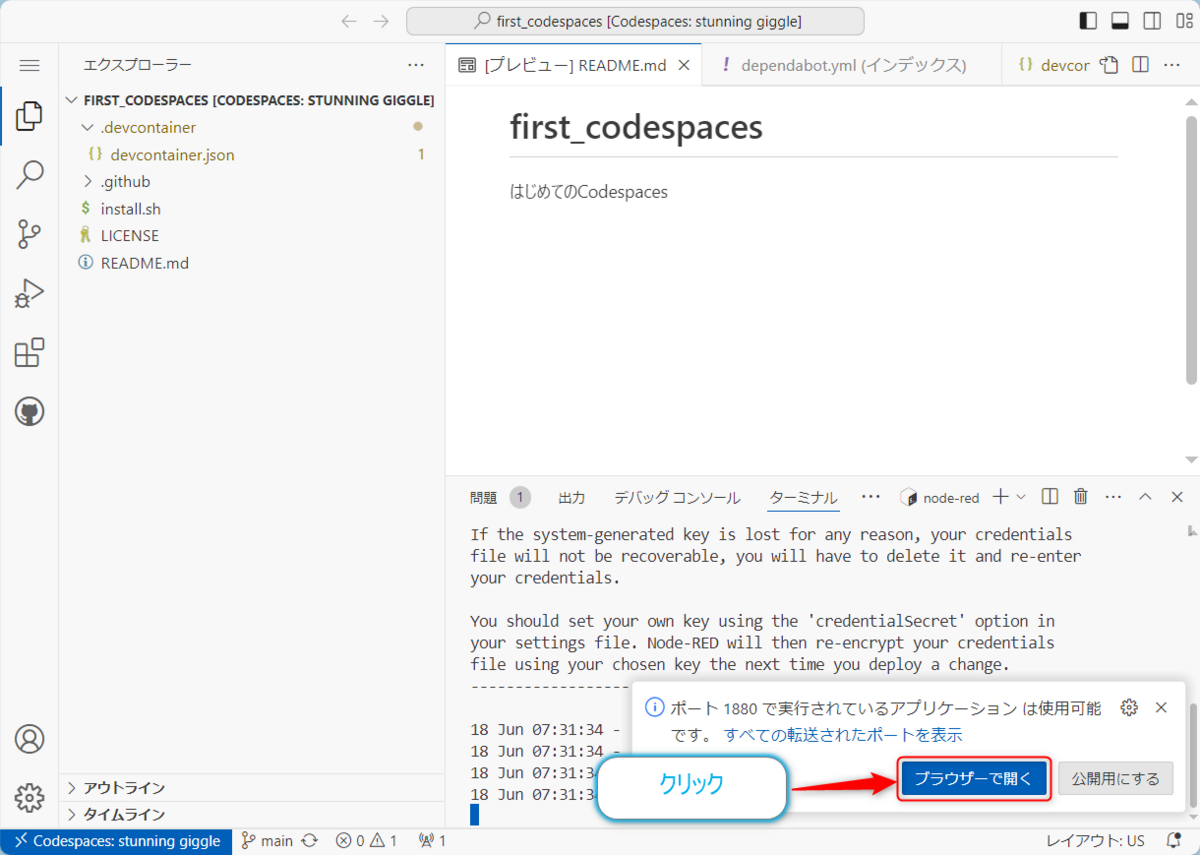Click Codespaces: stunning giggle remote indicator

[x=116, y=841]
